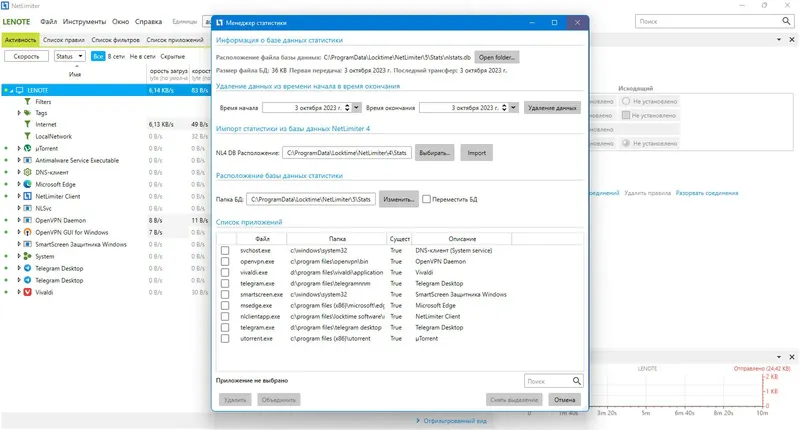Expand the µTorrent tree node
The height and width of the screenshot is (430, 800).
(x=19, y=148)
